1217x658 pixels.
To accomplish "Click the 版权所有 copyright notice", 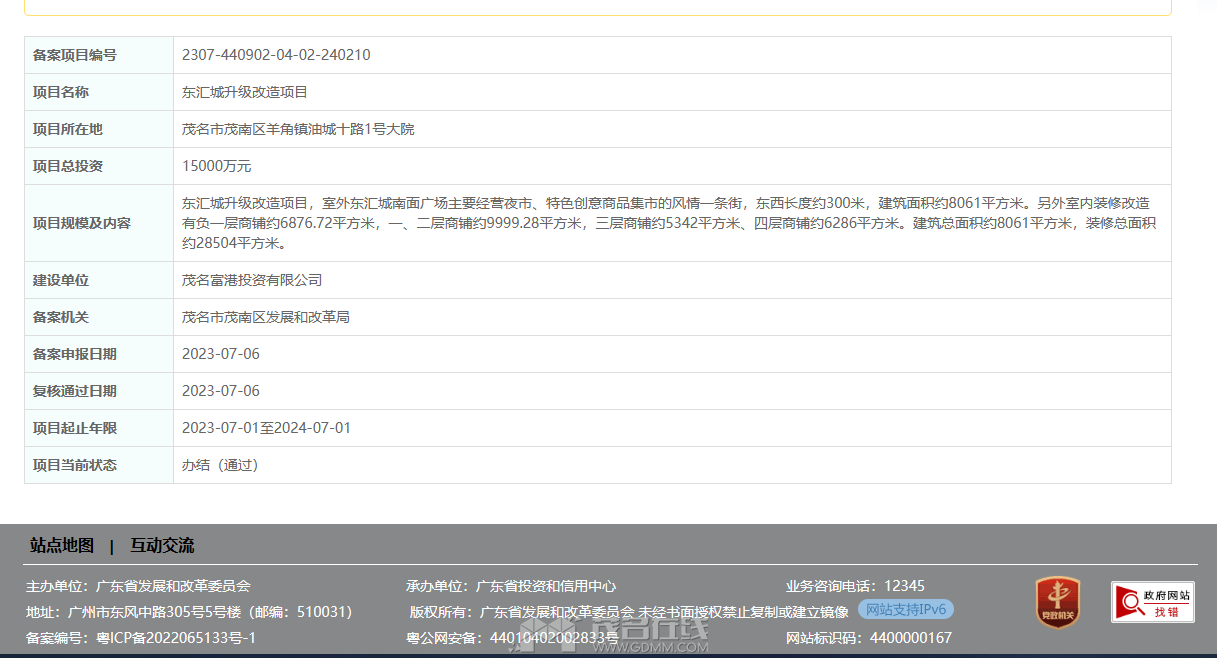I will [x=629, y=612].
